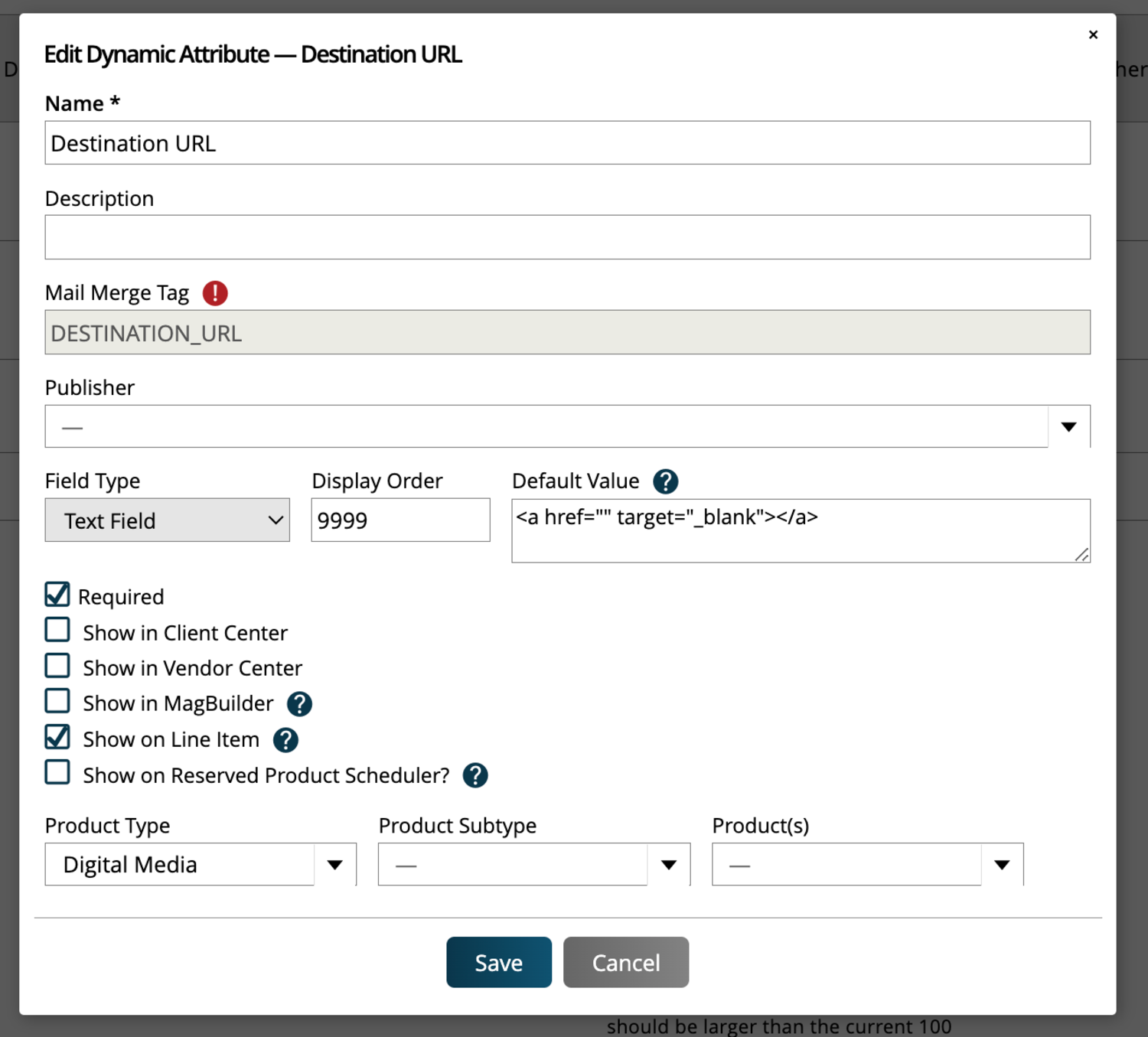
Task: Click the Mail Merge Tag warning icon
Action: (215, 293)
